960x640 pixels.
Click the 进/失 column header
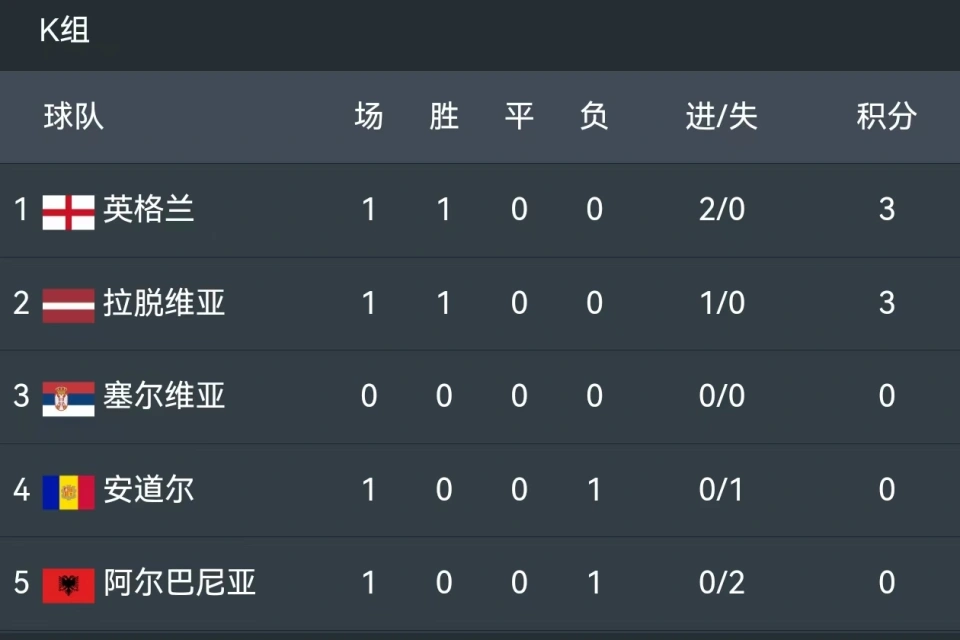[722, 116]
